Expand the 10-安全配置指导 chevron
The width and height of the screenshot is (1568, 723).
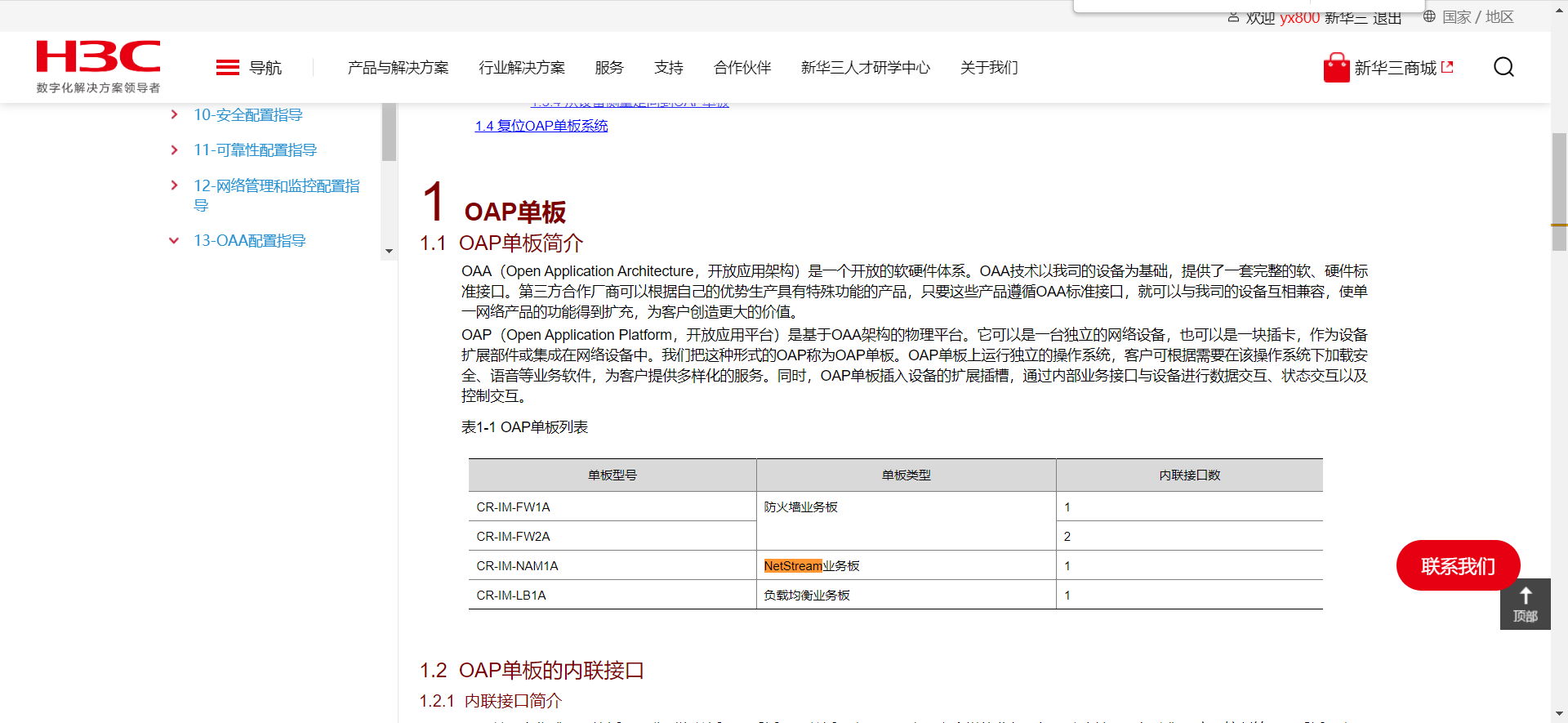(174, 115)
